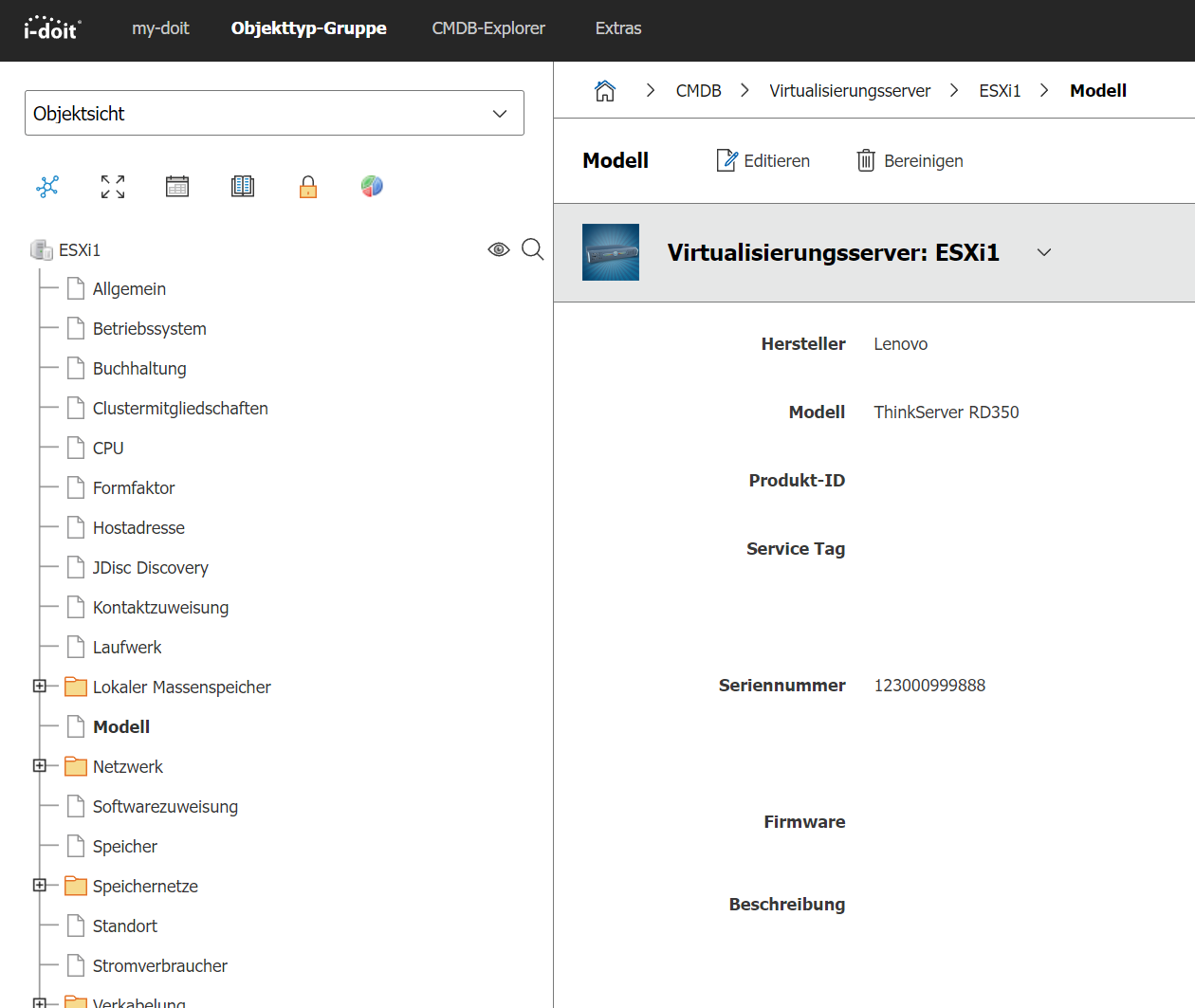Click the colored pie chart icon

[372, 187]
